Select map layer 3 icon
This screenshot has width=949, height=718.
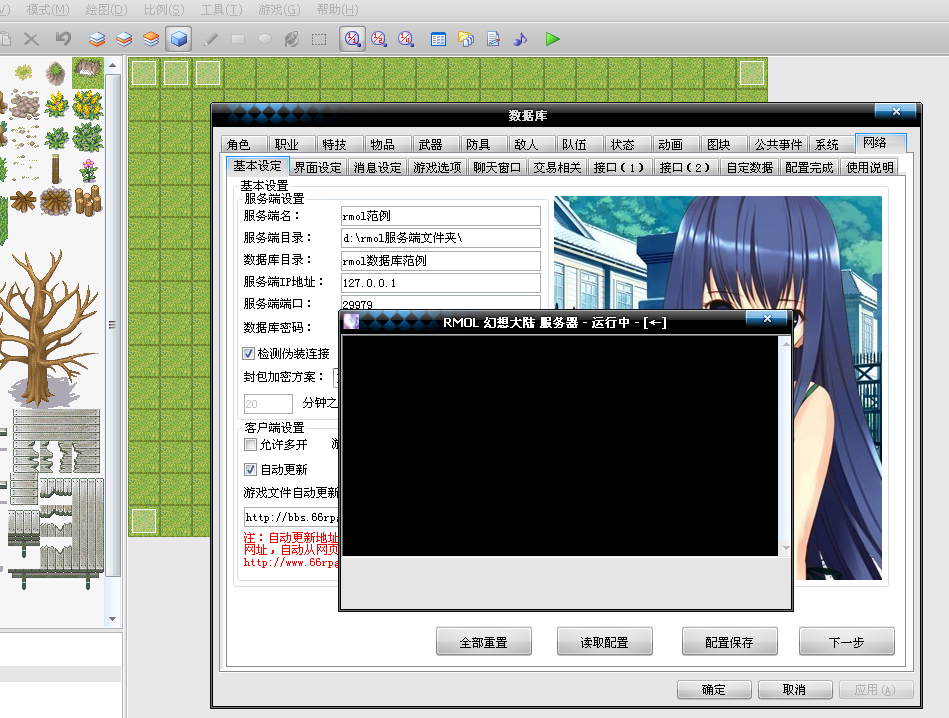(151, 39)
